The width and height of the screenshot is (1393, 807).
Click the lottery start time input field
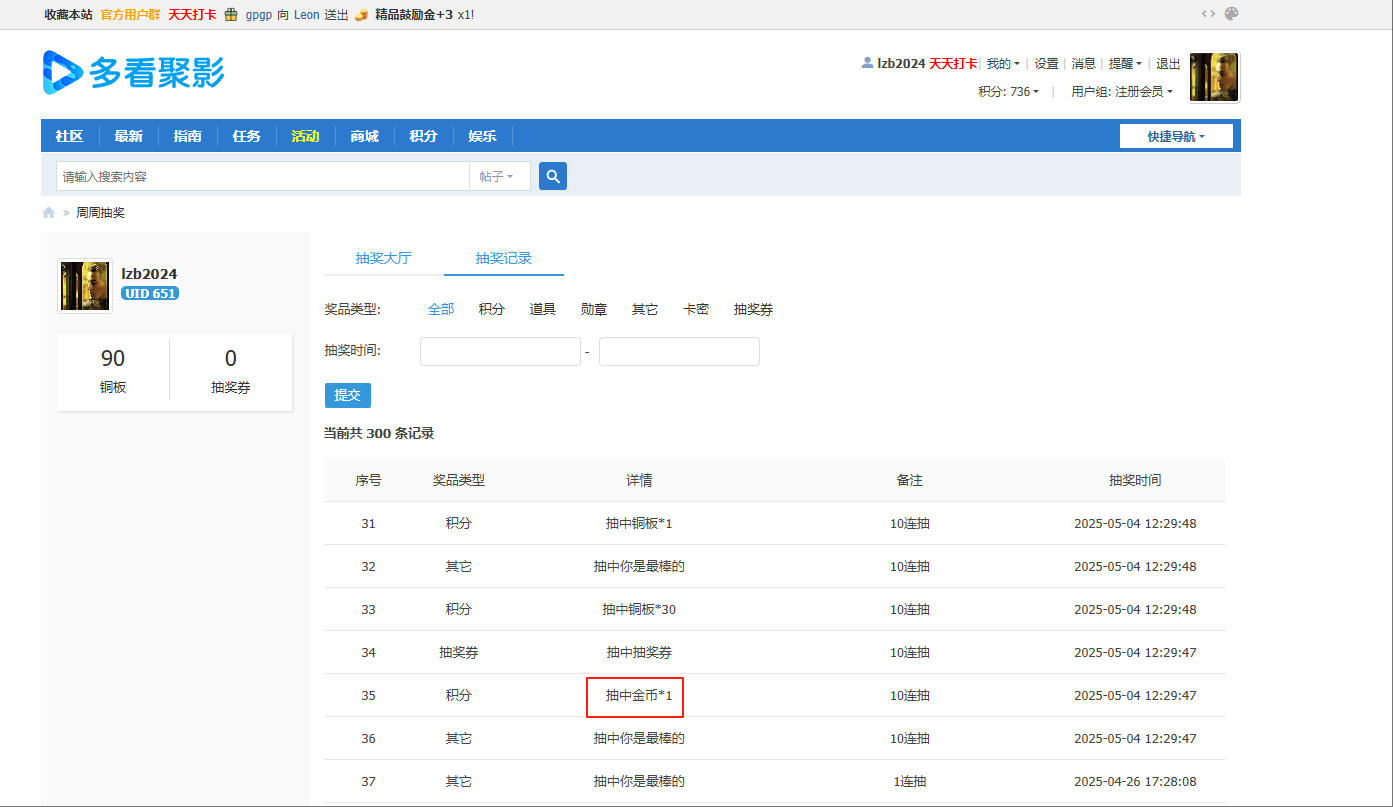pos(500,352)
